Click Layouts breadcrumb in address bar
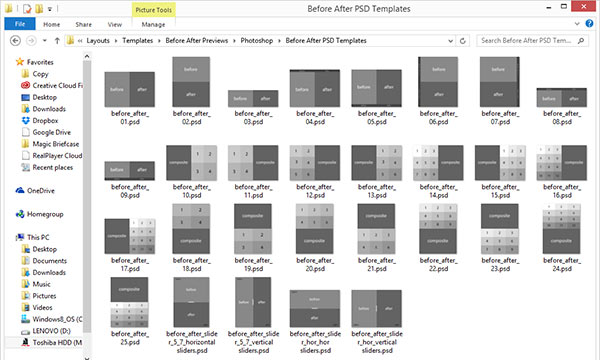Image resolution: width=600 pixels, height=360 pixels. 98,41
